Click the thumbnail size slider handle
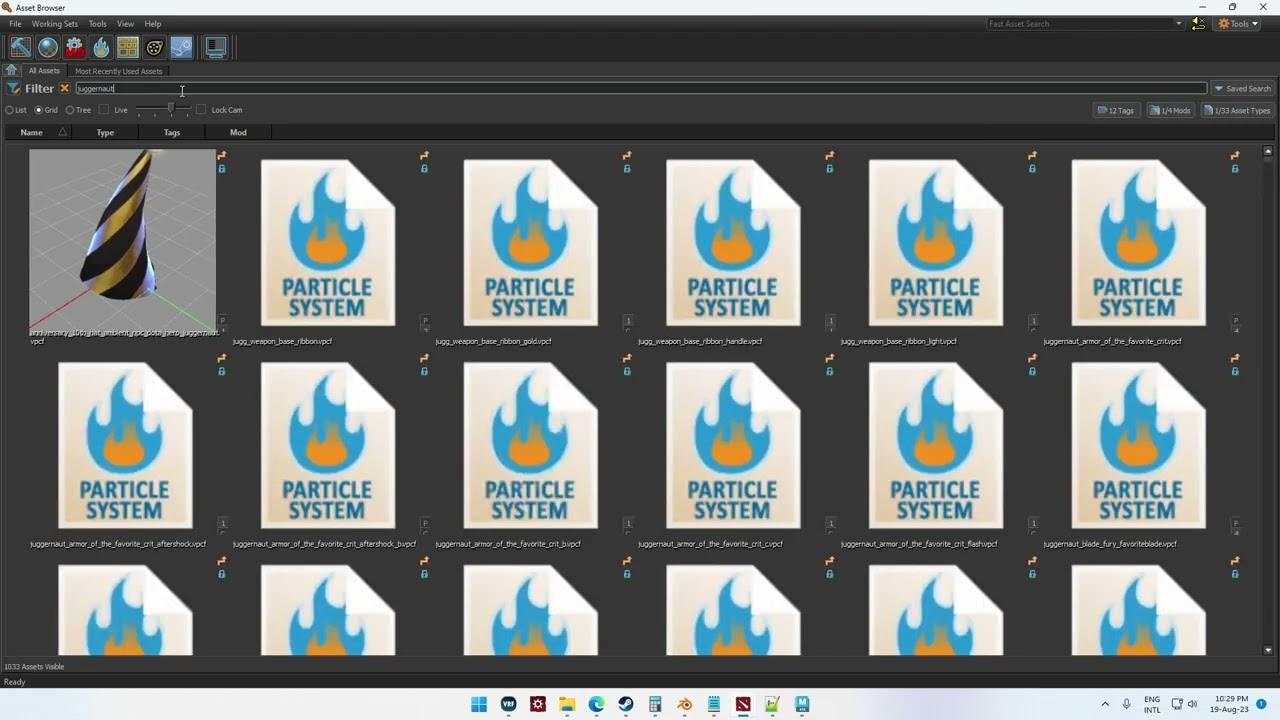The width and height of the screenshot is (1280, 720). [171, 108]
